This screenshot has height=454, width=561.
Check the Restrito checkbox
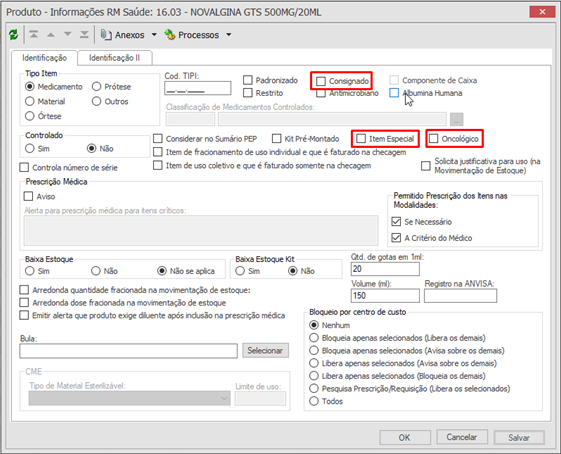point(248,93)
